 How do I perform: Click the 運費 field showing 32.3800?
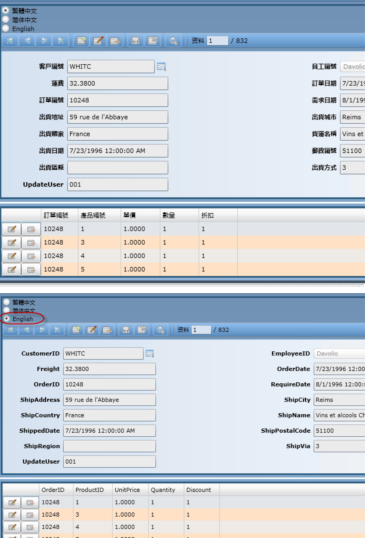[x=118, y=83]
